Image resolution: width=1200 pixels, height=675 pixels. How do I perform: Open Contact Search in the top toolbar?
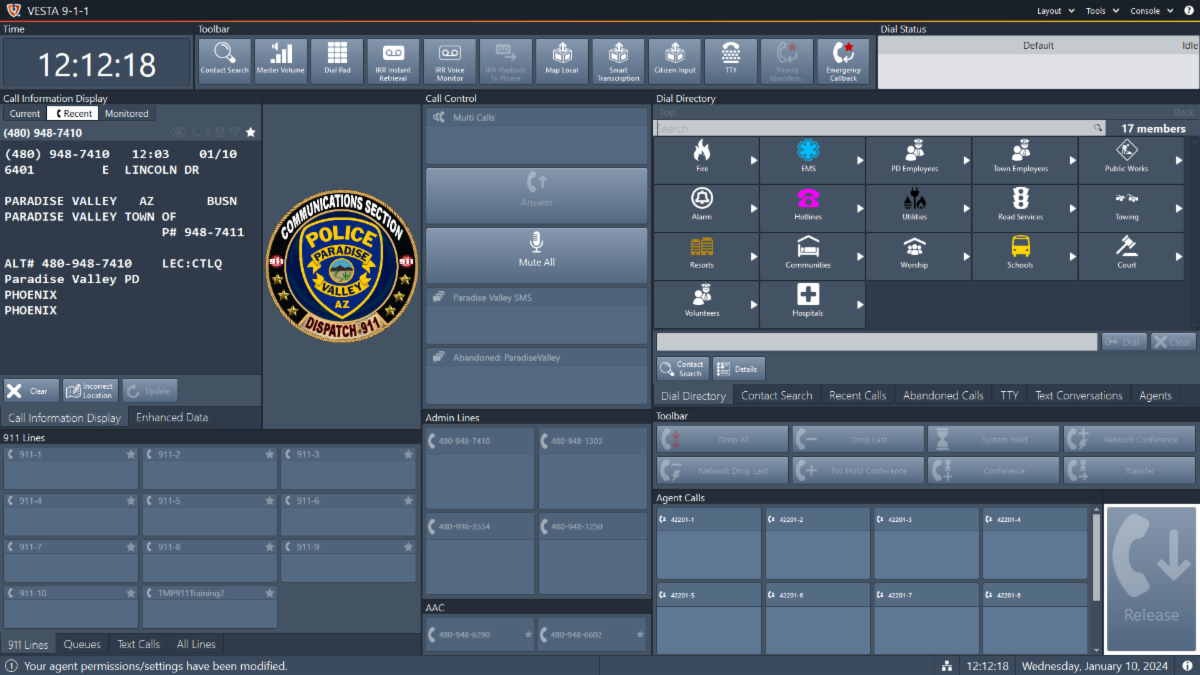tap(224, 62)
